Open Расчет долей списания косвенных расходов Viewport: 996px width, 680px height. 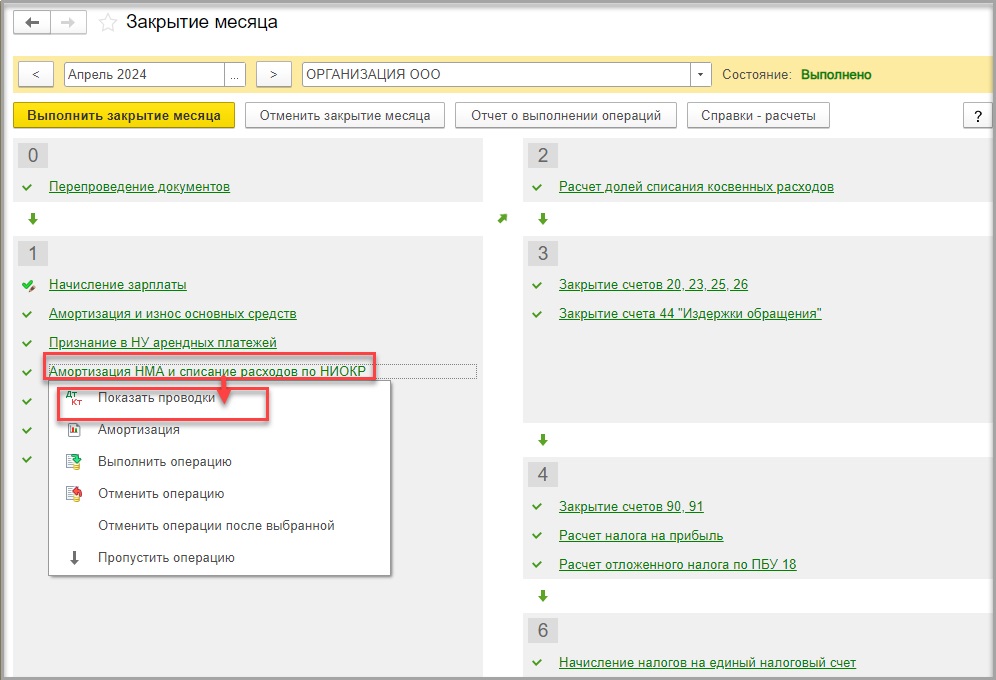coord(696,187)
